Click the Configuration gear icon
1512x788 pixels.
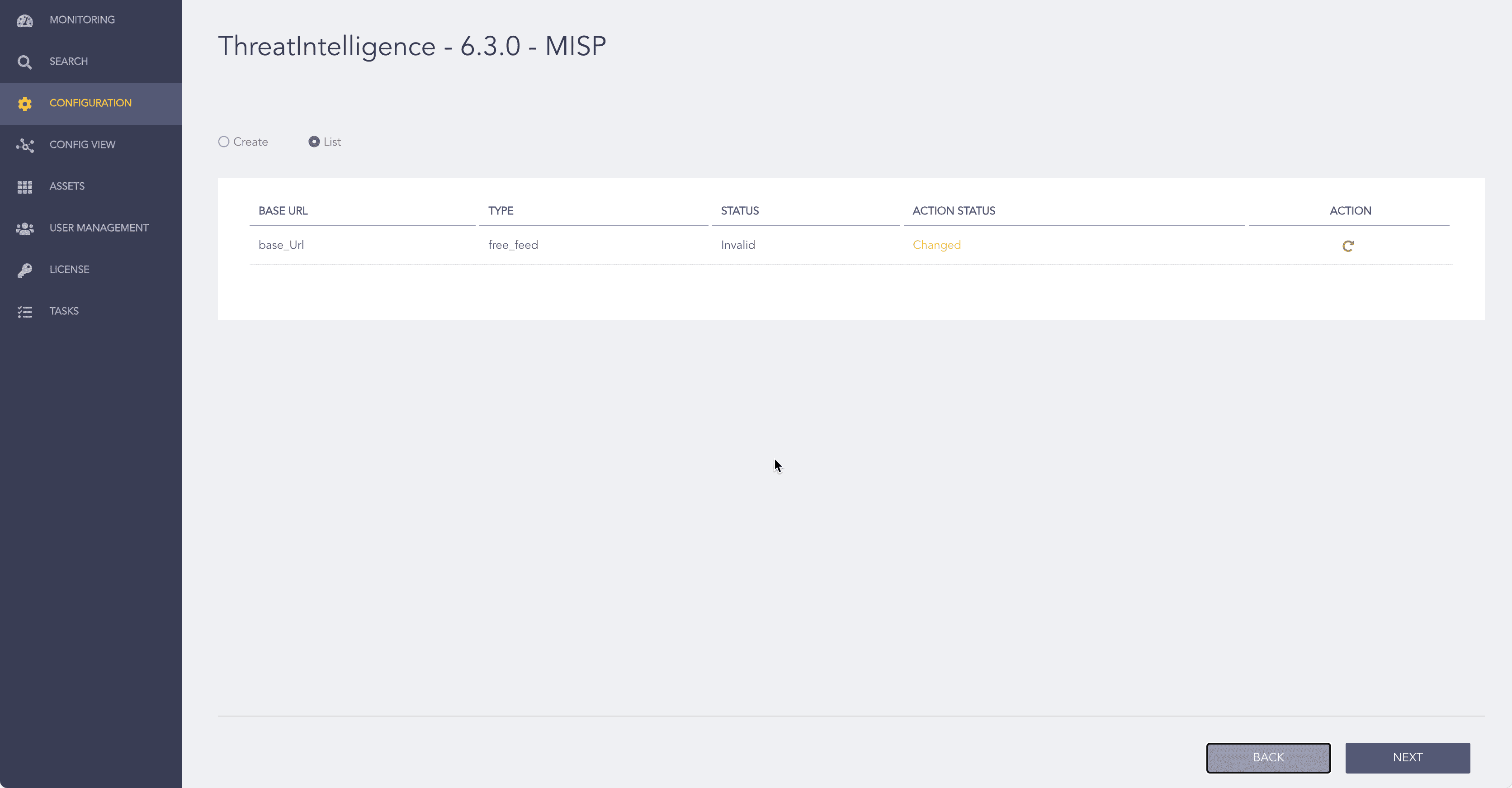(x=25, y=103)
